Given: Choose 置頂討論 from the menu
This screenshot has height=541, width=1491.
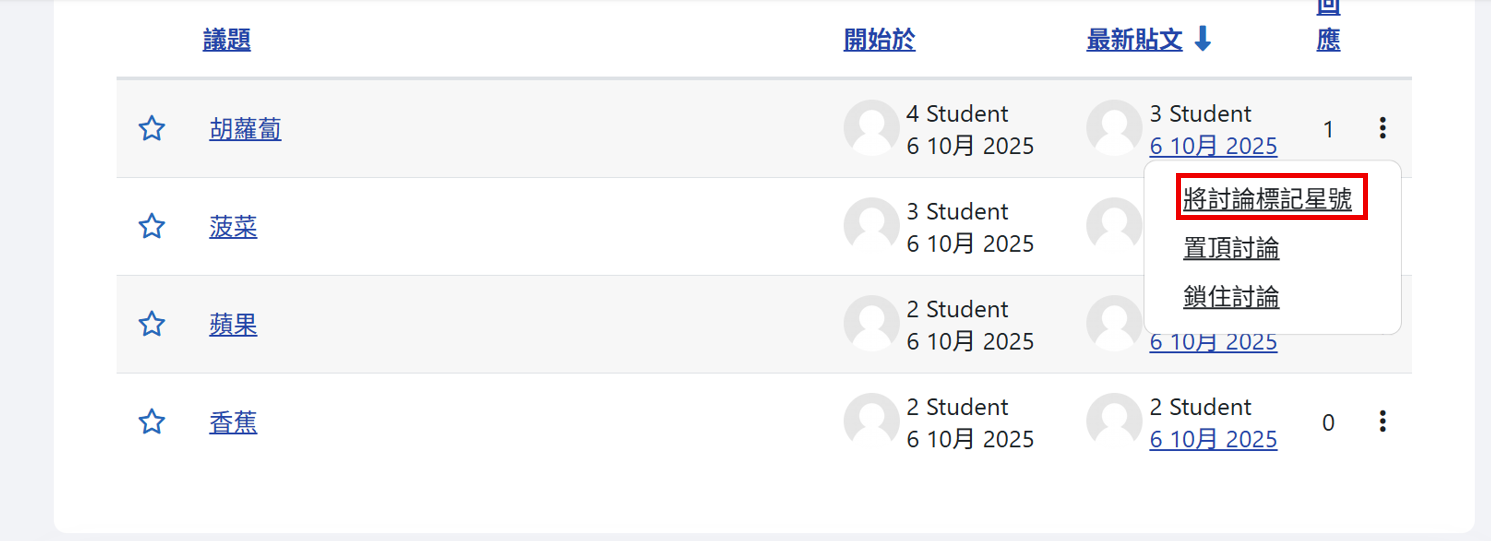Looking at the screenshot, I should [x=1231, y=248].
